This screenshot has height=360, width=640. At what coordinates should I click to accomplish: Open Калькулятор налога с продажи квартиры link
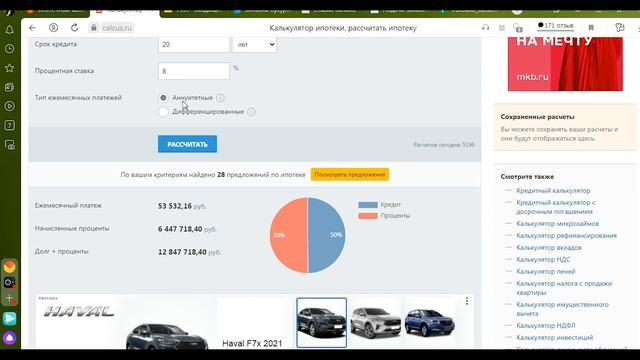[x=564, y=288]
